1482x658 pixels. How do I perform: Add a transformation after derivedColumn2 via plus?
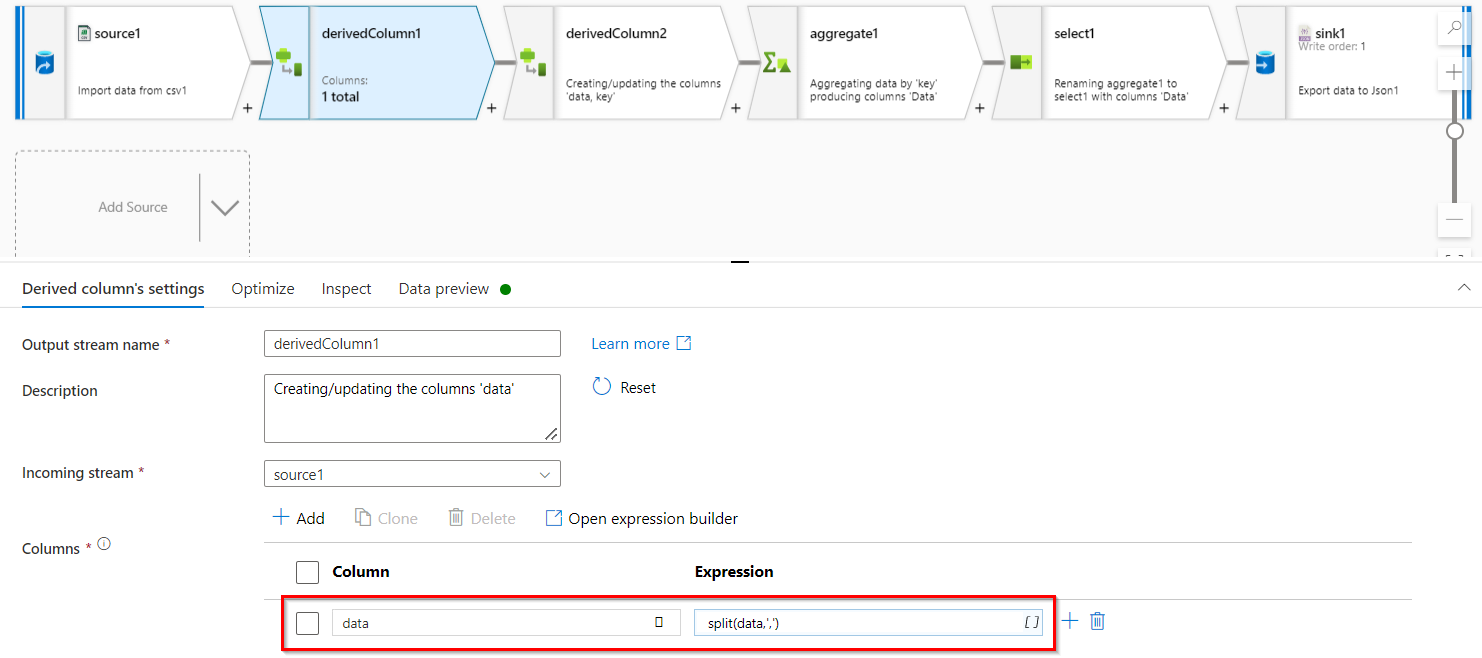[735, 108]
